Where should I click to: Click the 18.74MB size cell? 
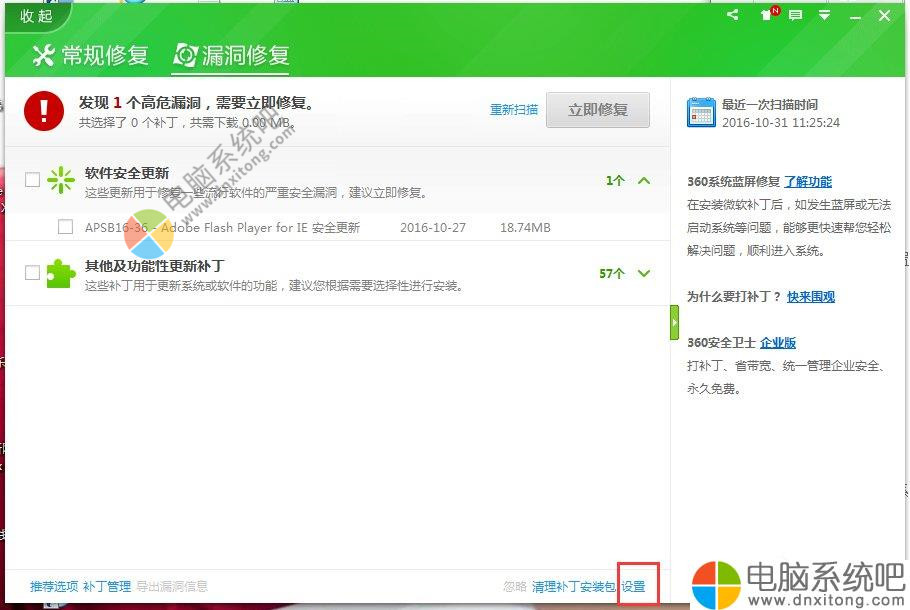point(525,228)
